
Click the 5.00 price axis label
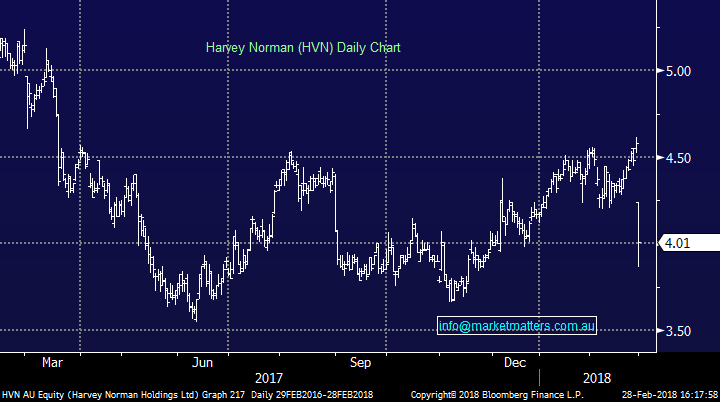678,72
